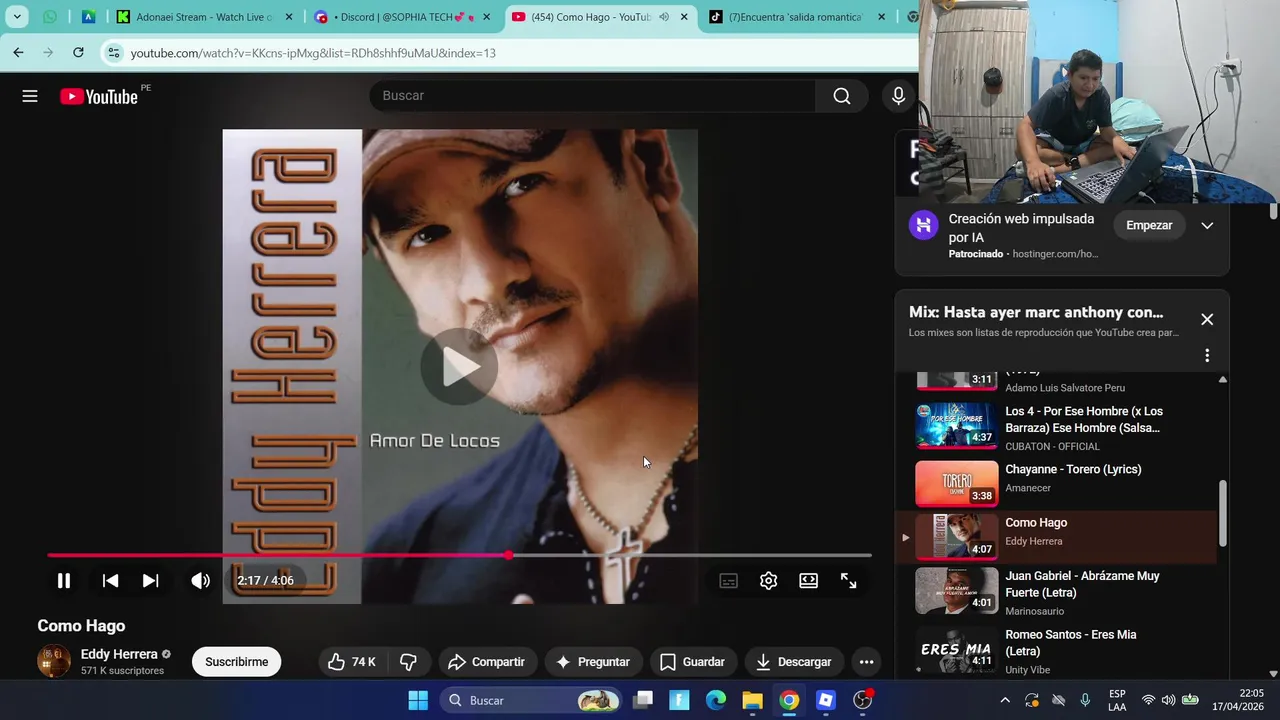
Task: Switch to the Discord SOPHIA TECH tab
Action: (x=400, y=17)
